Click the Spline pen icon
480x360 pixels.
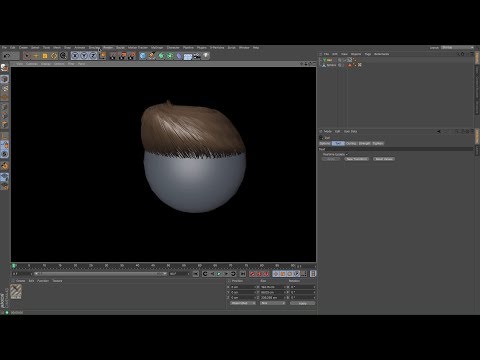pos(152,56)
